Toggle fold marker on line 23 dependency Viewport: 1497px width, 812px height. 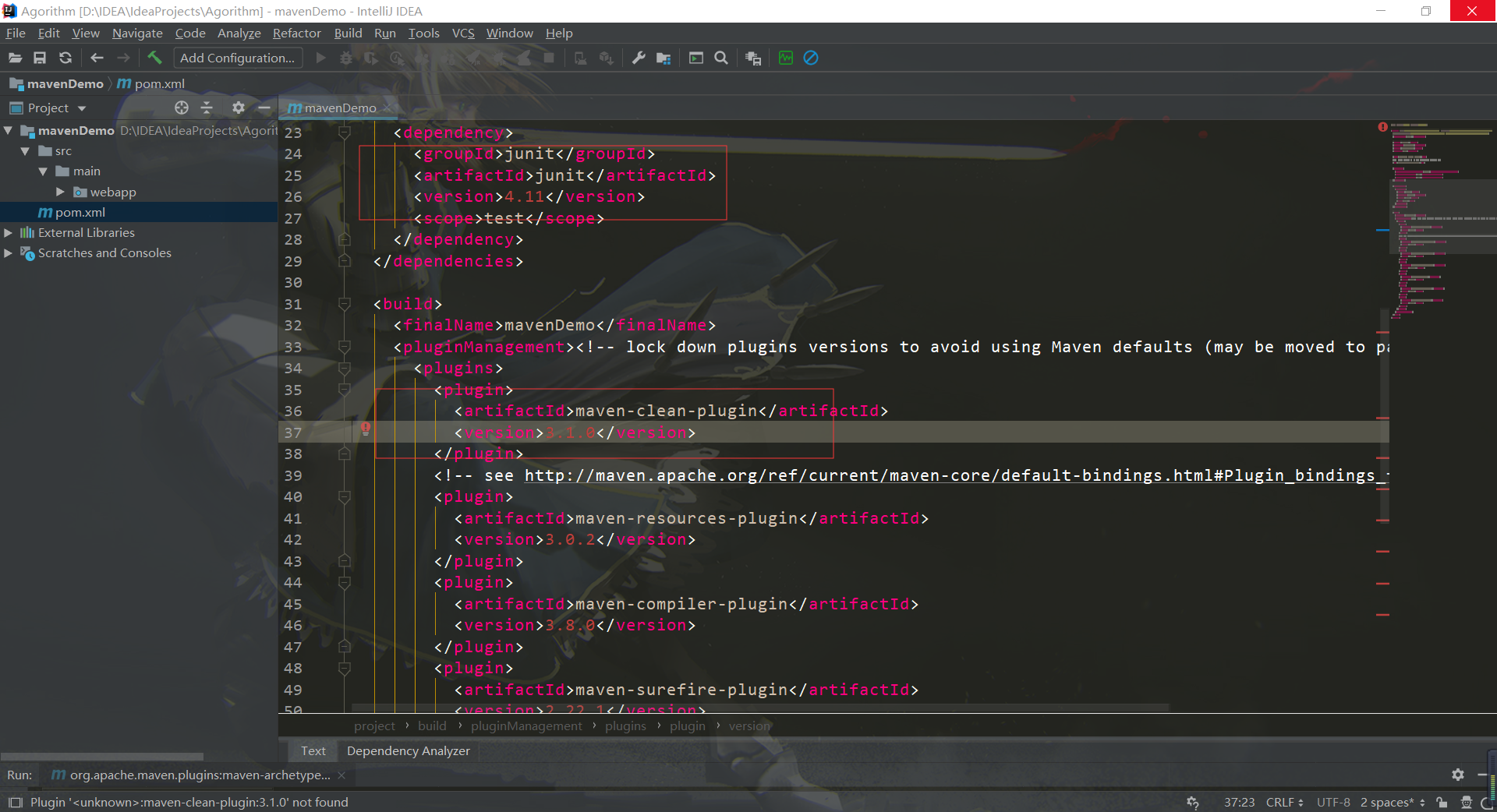click(344, 132)
